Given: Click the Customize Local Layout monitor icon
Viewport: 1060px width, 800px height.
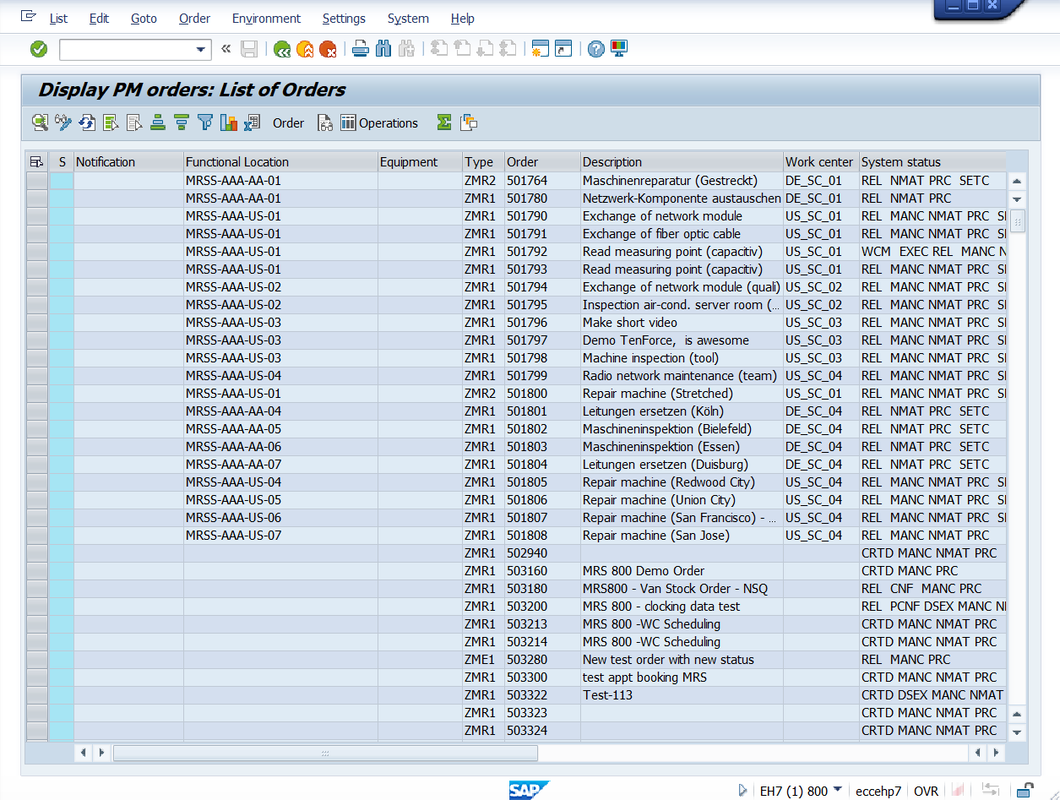Looking at the screenshot, I should coord(619,49).
